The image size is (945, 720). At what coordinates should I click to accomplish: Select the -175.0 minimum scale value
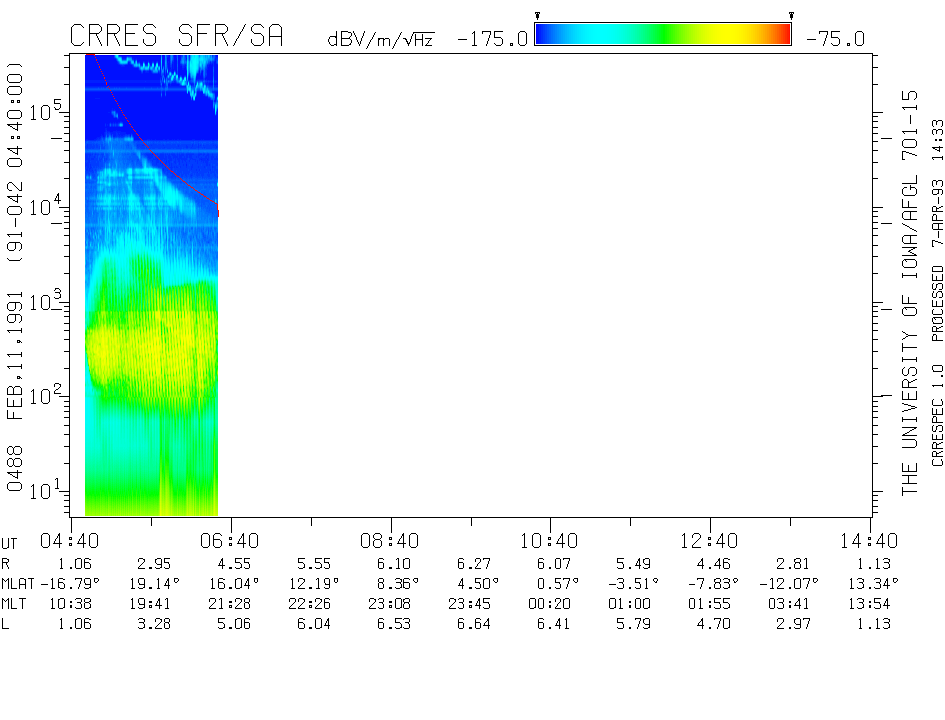click(492, 39)
